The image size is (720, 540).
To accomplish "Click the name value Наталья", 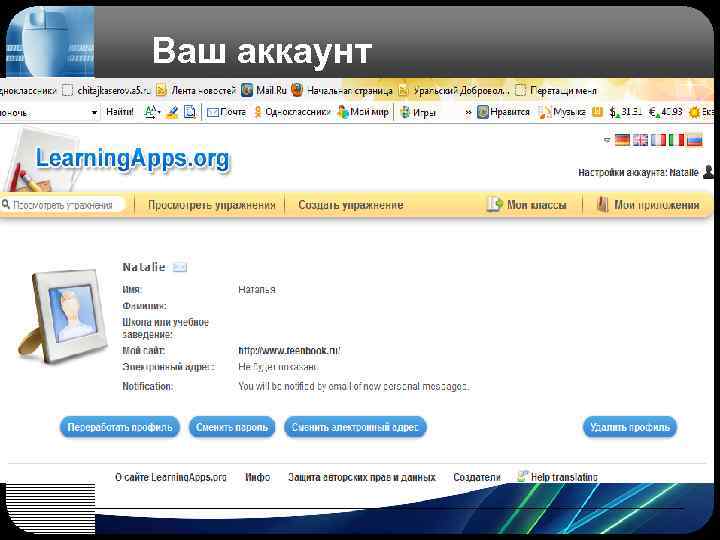I will point(257,290).
